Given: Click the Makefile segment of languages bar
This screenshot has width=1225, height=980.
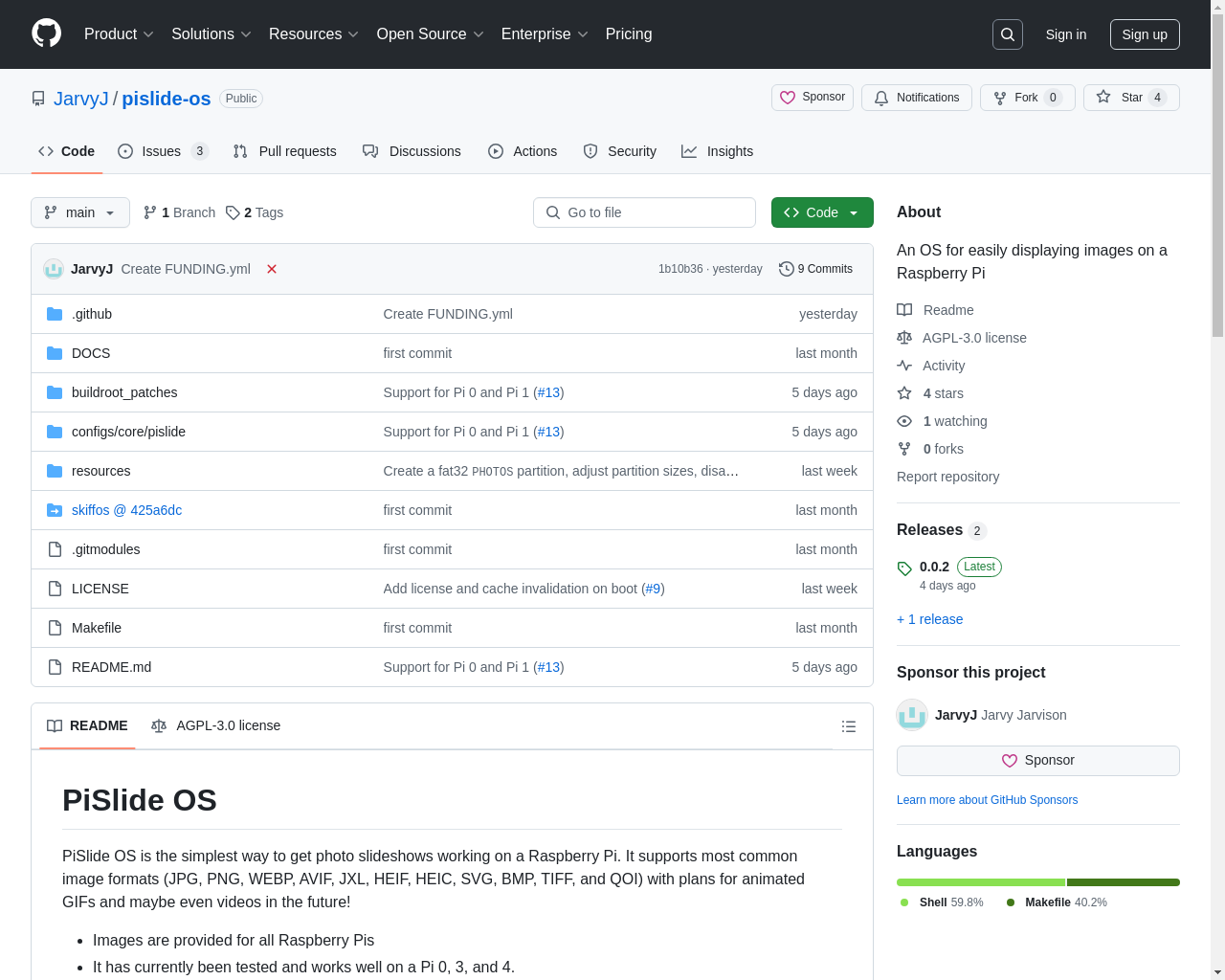Looking at the screenshot, I should pyautogui.click(x=1124, y=882).
